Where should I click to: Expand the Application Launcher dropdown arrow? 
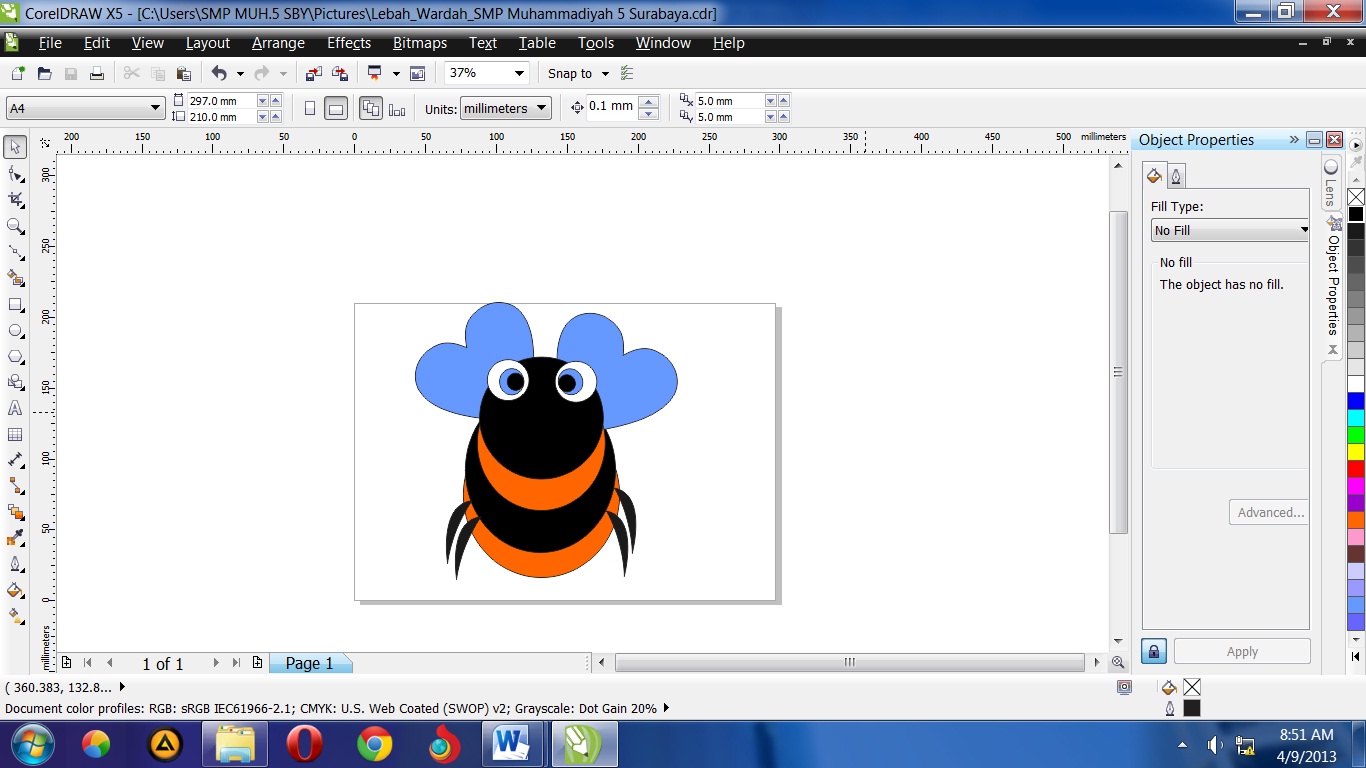click(x=396, y=74)
